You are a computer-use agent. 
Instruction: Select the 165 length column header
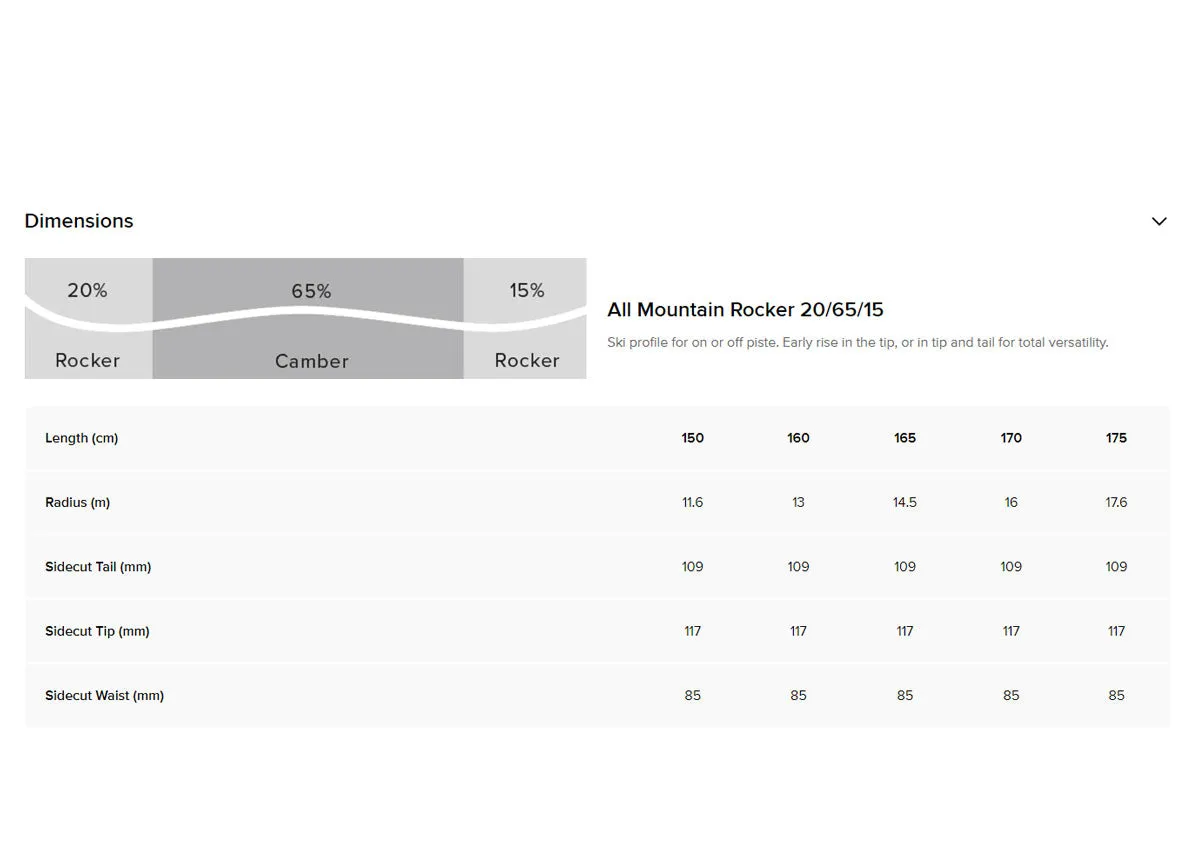tap(905, 438)
